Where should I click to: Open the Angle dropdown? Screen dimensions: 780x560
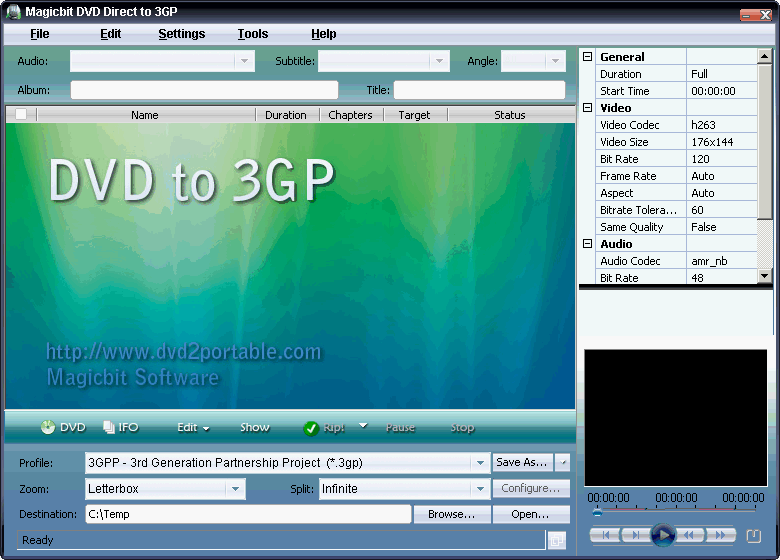point(555,61)
